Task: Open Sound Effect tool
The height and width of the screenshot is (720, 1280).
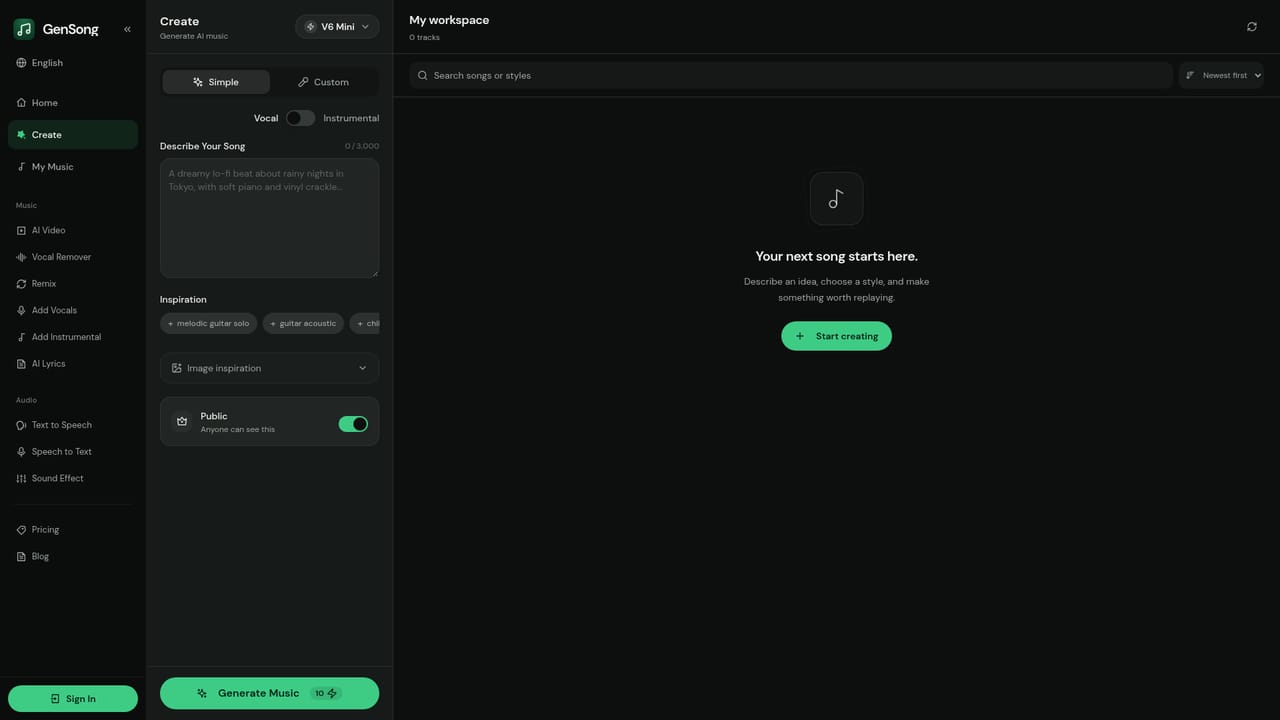Action: (72, 478)
